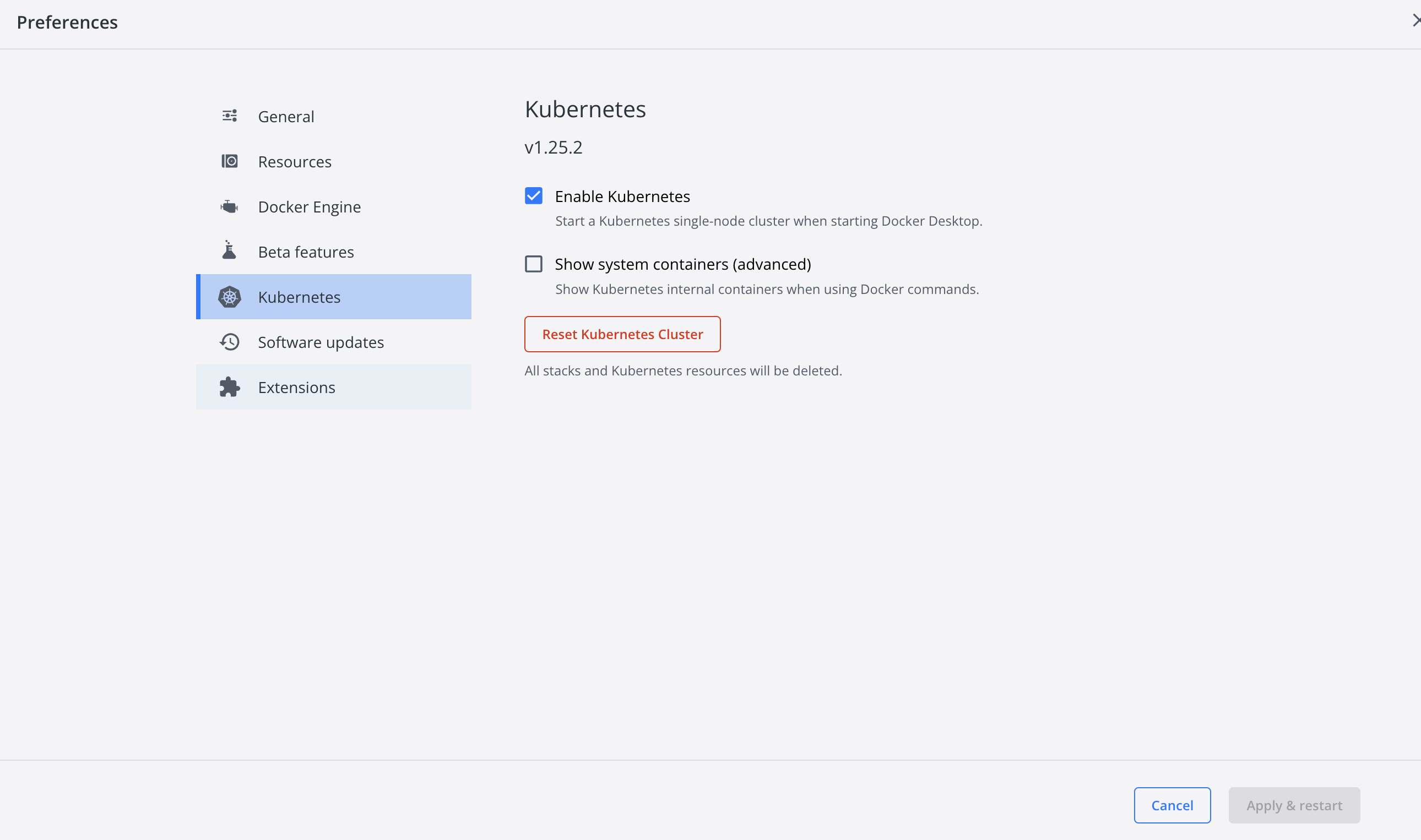Open the General preferences section

(285, 117)
